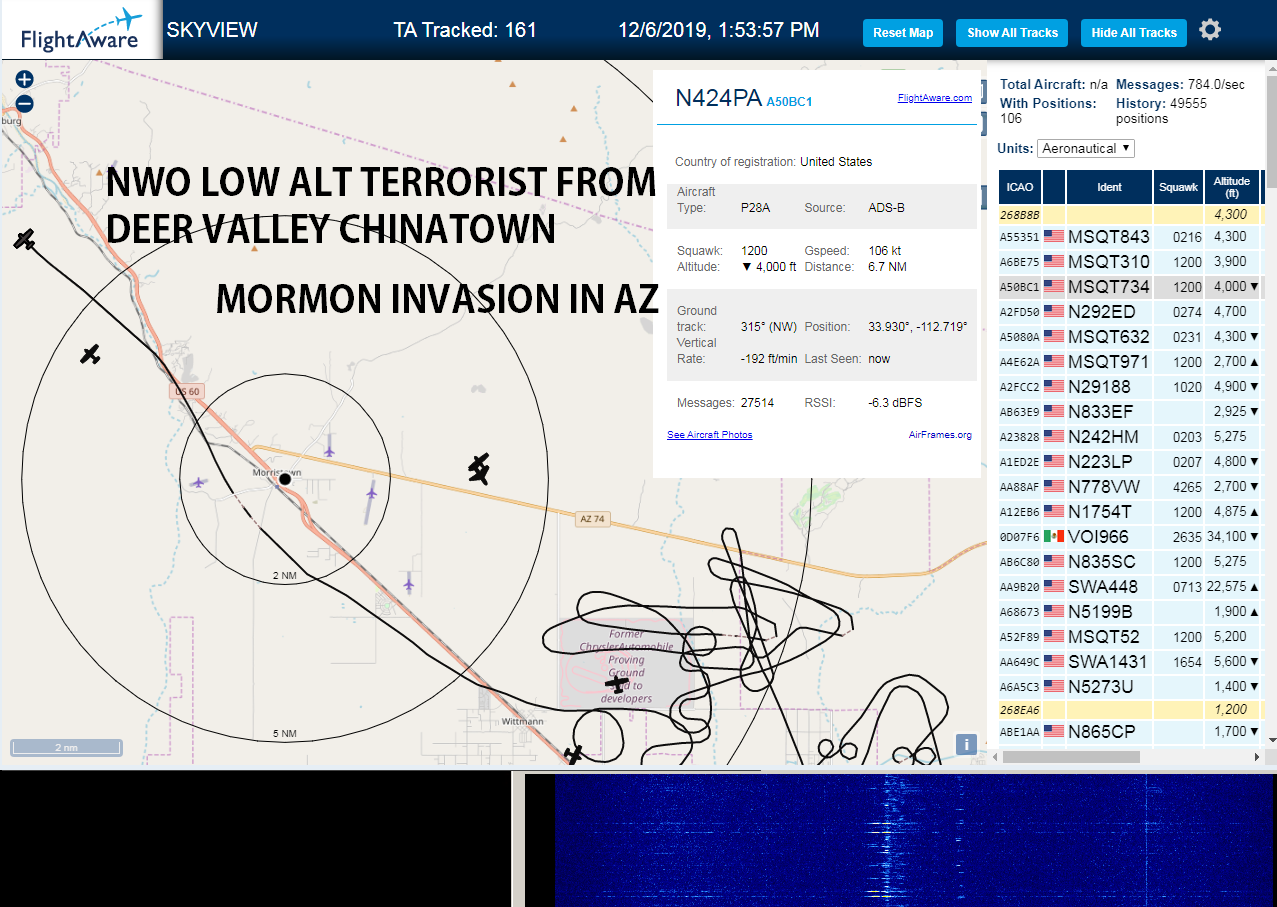The image size is (1277, 907).
Task: Select the N292ED aircraft row
Action: [x=1130, y=312]
